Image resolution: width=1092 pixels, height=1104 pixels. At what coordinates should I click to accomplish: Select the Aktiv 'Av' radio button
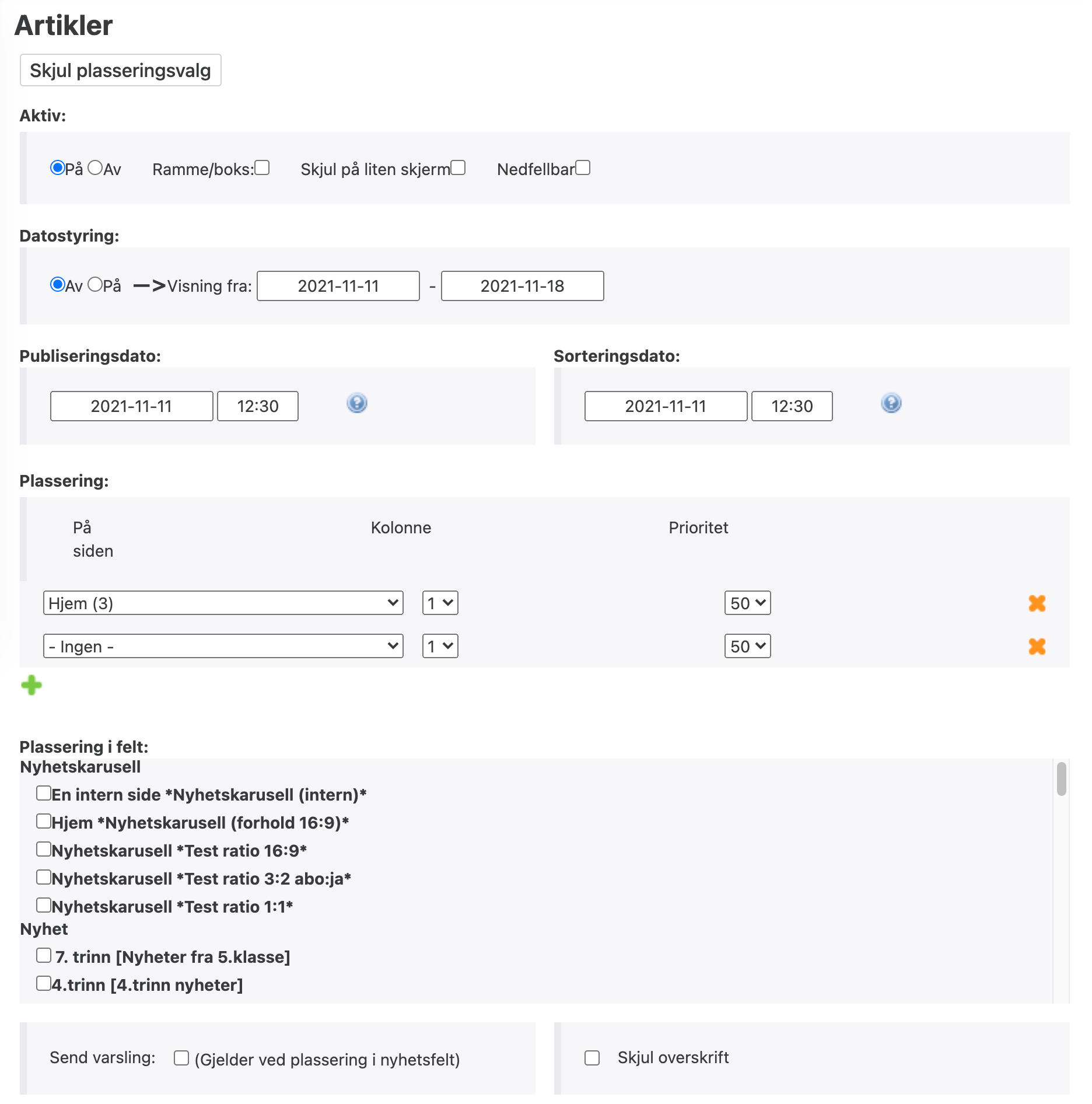pos(95,168)
